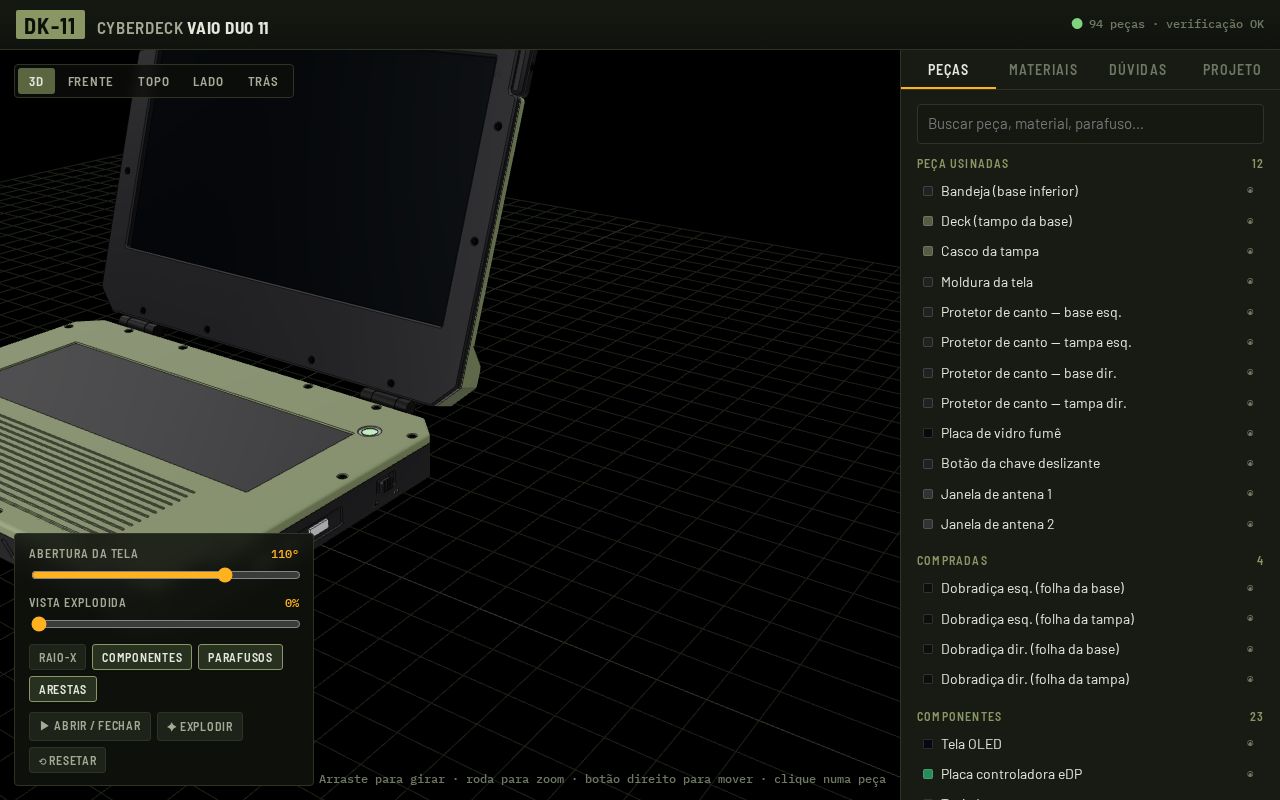The image size is (1280, 800).
Task: Click the VISTA EXPLODIDA slider handle
Action: (x=39, y=624)
